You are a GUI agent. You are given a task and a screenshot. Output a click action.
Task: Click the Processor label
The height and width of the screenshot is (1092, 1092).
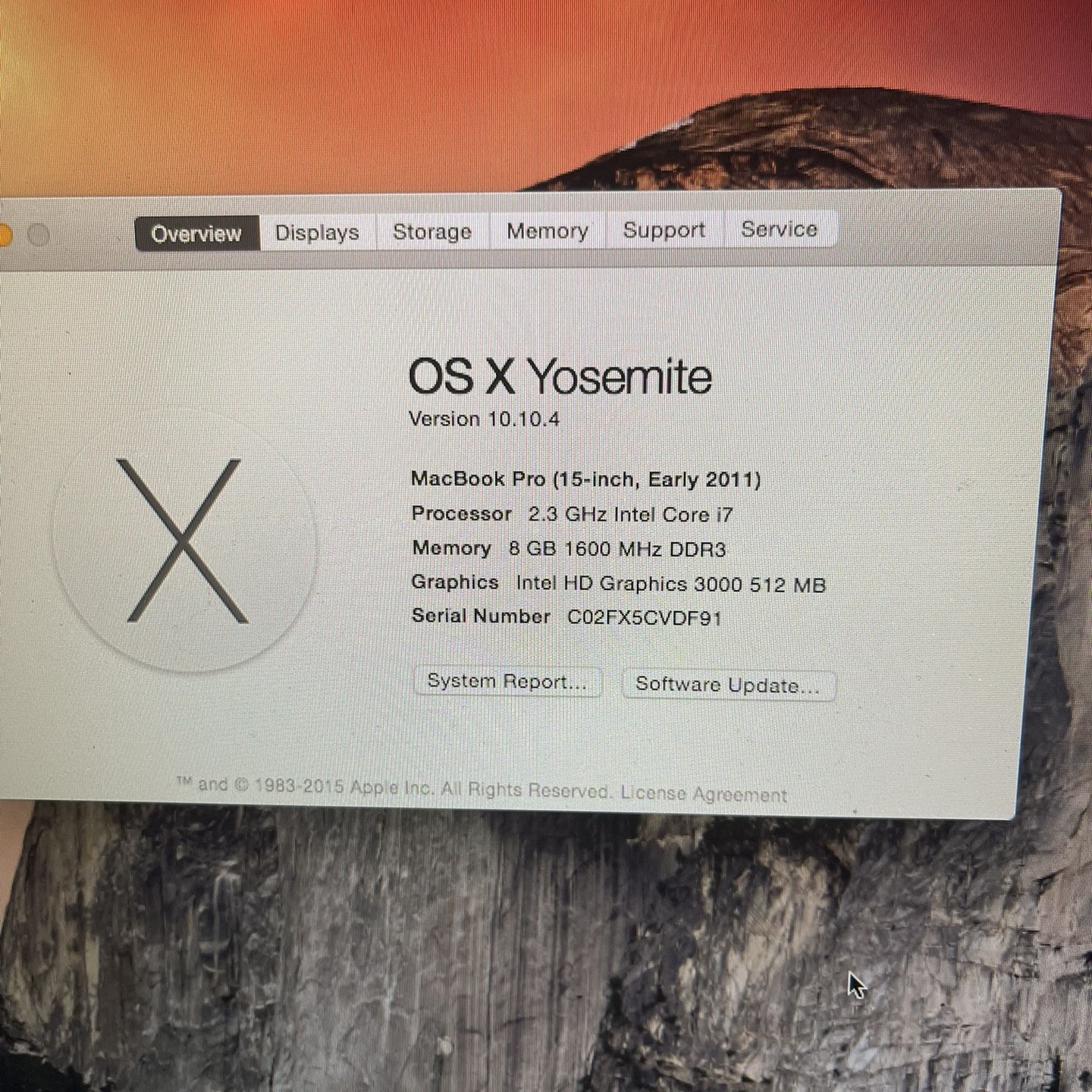pos(462,513)
